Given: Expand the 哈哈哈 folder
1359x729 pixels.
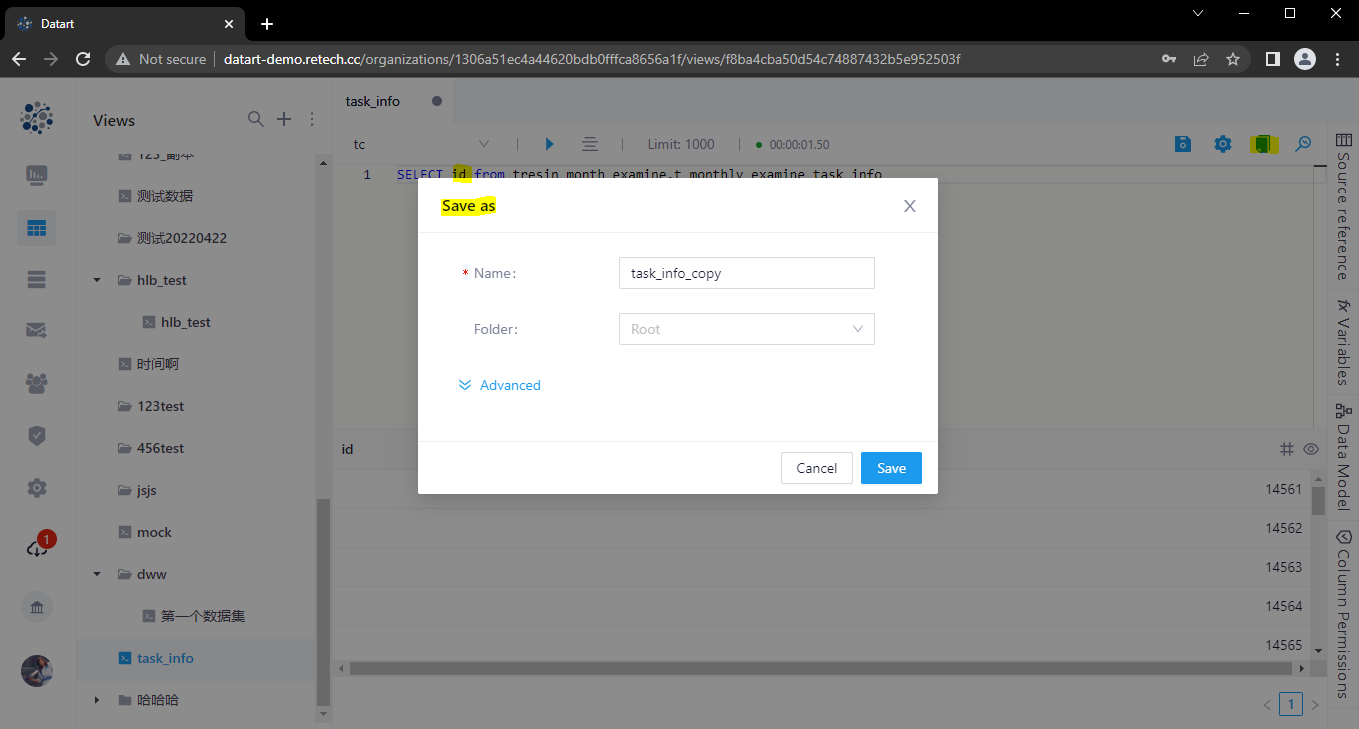Looking at the screenshot, I should click(97, 700).
